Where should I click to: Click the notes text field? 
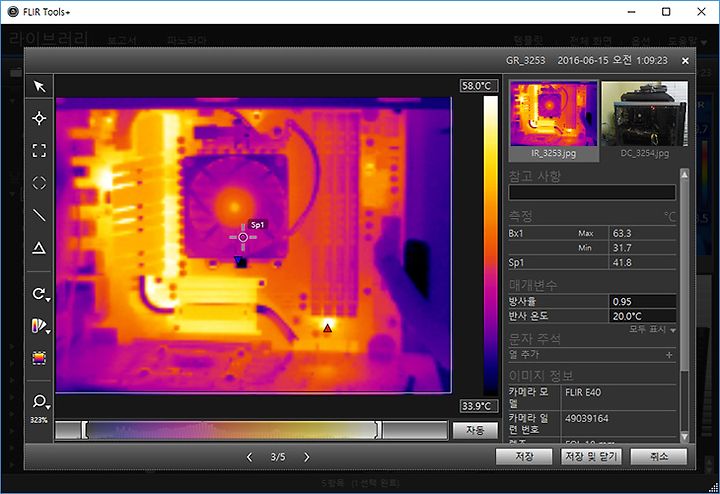[x=592, y=192]
